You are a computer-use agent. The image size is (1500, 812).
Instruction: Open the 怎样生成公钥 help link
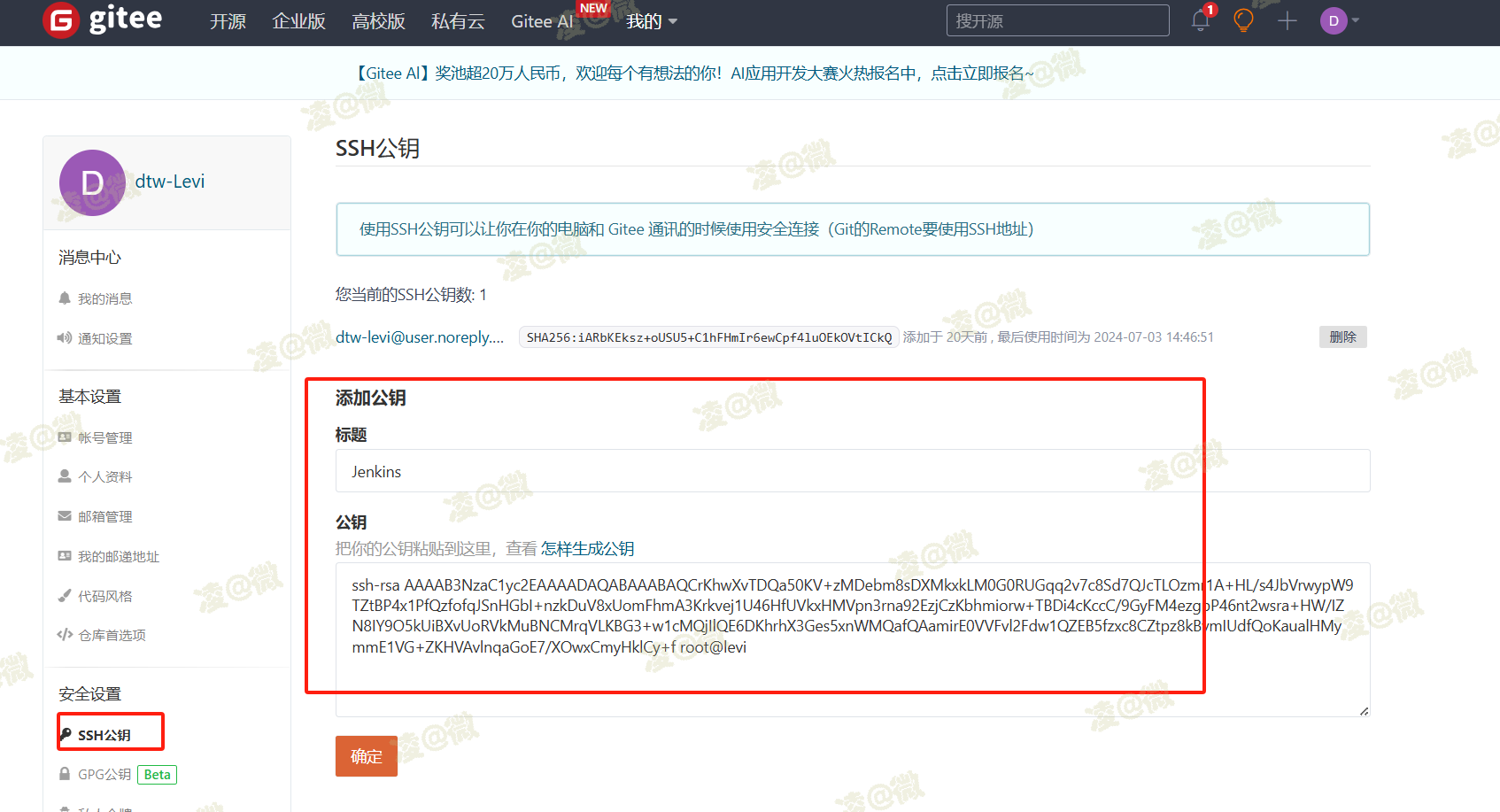[x=587, y=549]
